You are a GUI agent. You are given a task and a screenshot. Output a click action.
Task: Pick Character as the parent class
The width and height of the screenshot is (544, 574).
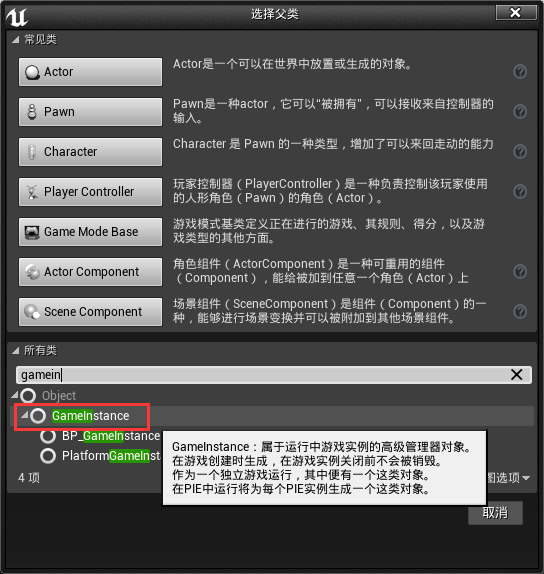90,152
